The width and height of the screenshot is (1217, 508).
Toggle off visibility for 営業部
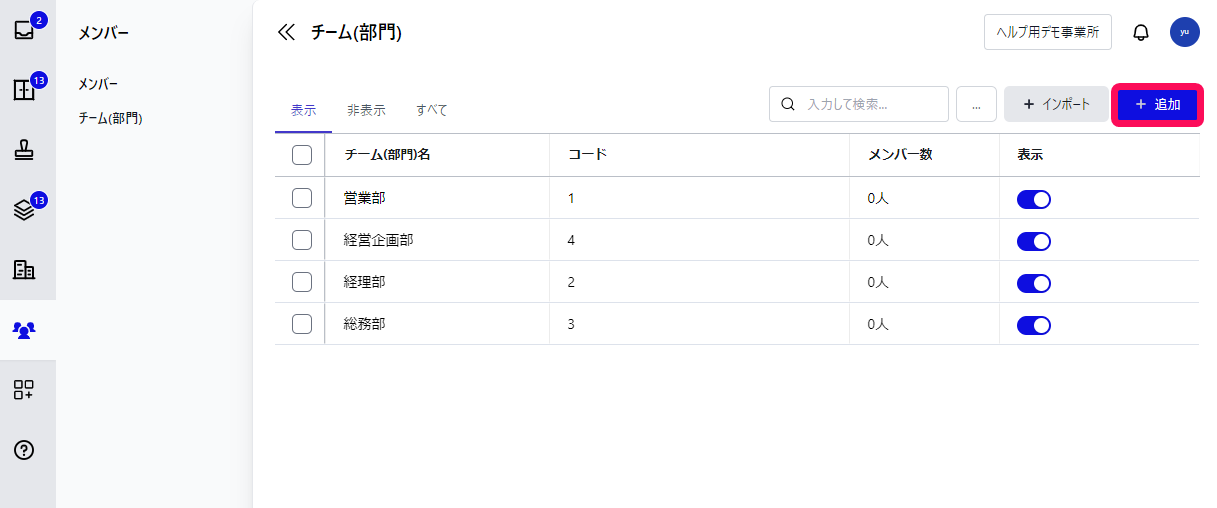coord(1033,199)
